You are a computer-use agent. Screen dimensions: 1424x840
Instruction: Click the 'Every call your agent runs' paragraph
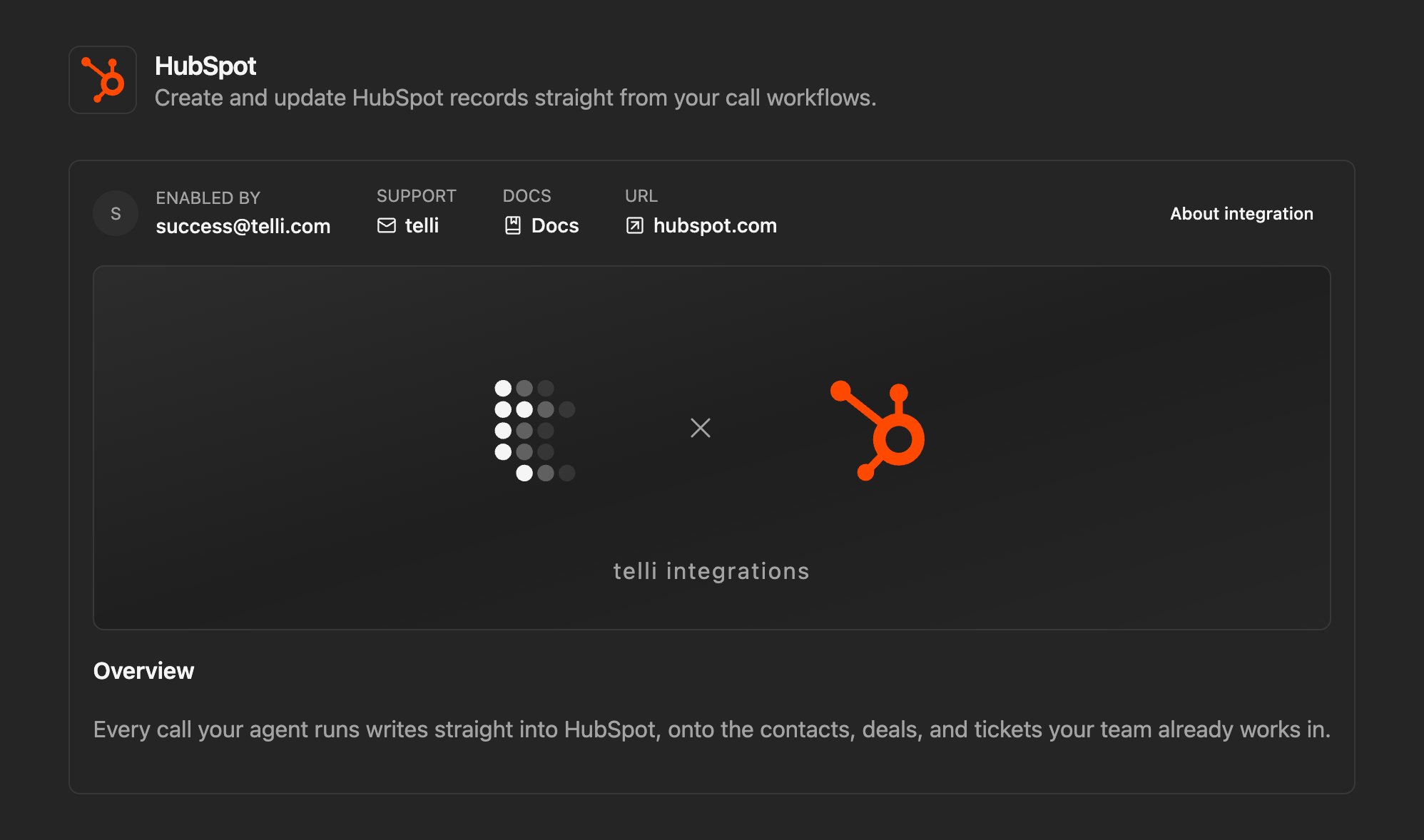point(712,729)
